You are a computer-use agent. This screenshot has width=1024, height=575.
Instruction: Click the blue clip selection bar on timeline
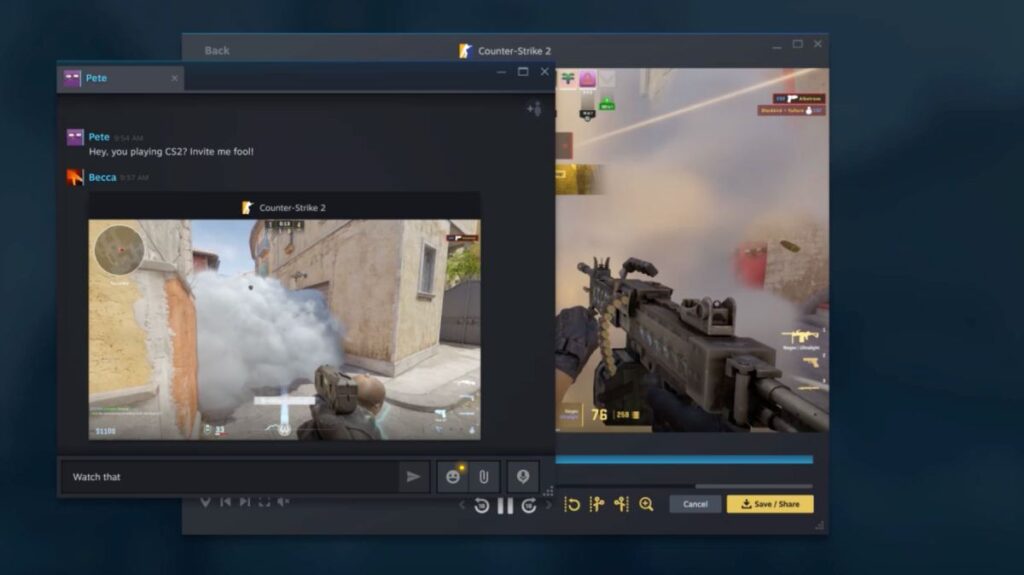[684, 460]
